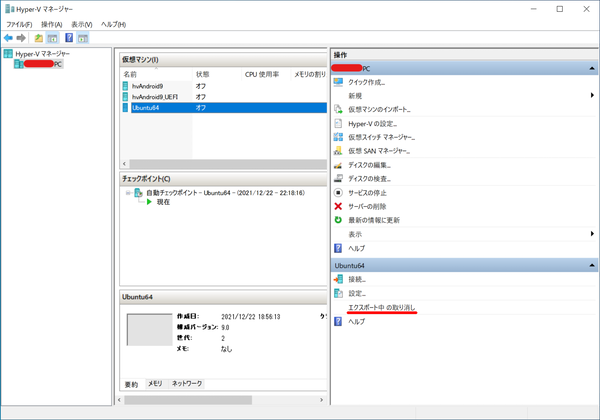This screenshot has height=420, width=600.
Task: Switch to the メモリ tab
Action: (x=155, y=384)
